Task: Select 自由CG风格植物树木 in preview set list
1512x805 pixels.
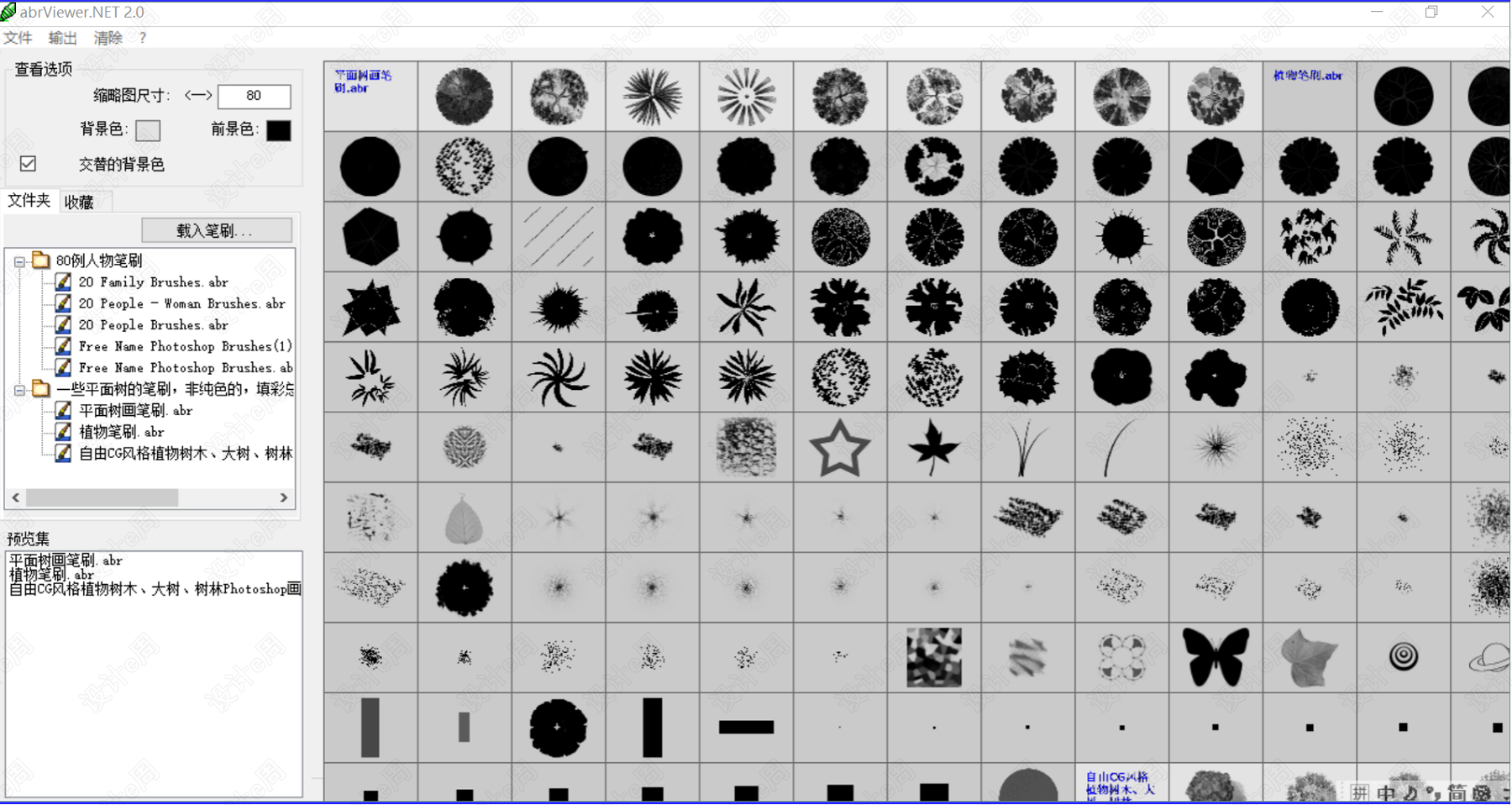Action: pos(155,589)
